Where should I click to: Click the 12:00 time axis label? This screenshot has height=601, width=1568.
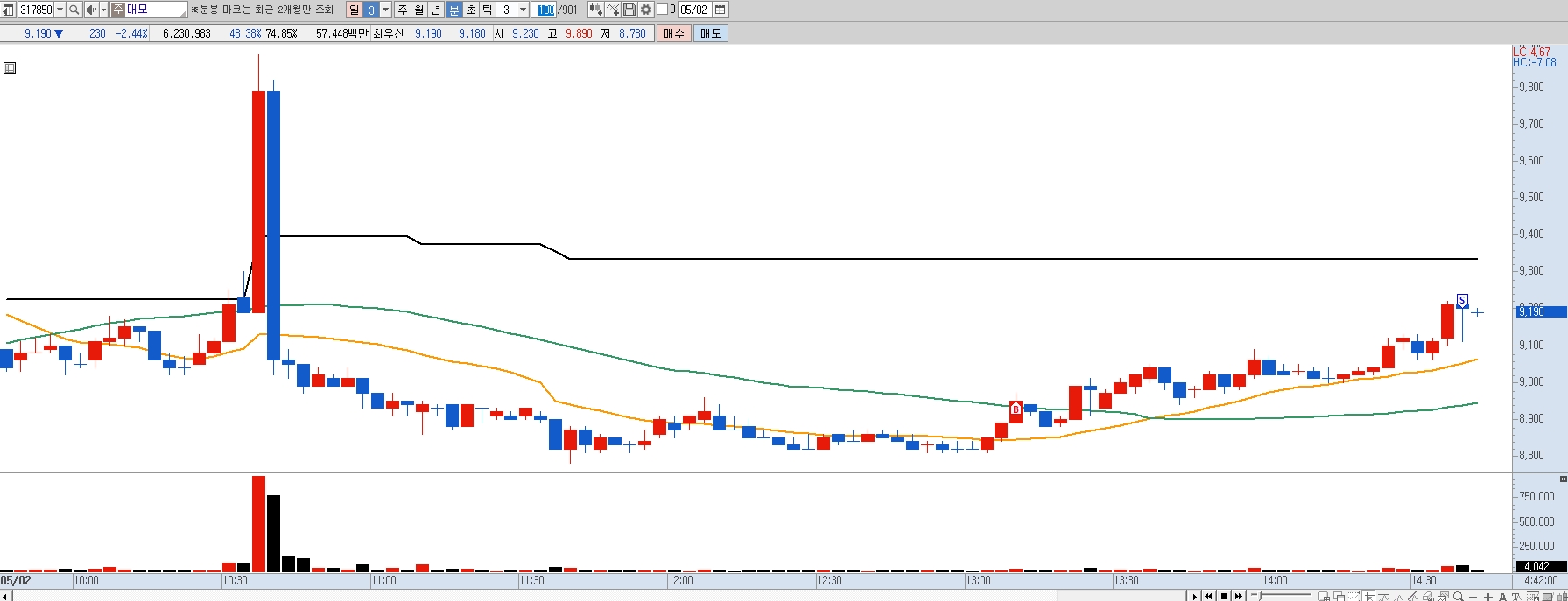point(680,580)
